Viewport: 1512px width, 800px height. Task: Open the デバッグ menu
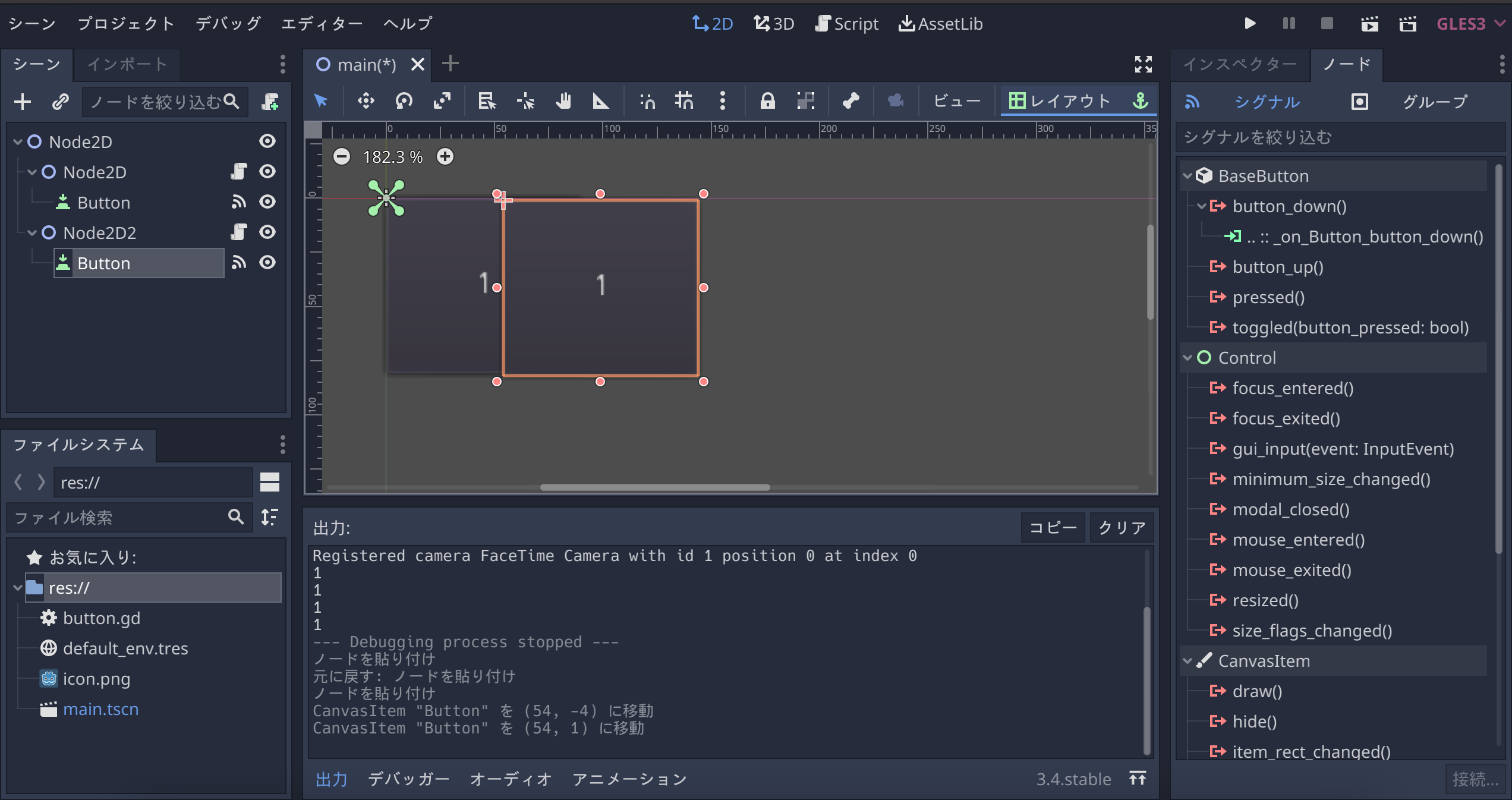[x=228, y=24]
